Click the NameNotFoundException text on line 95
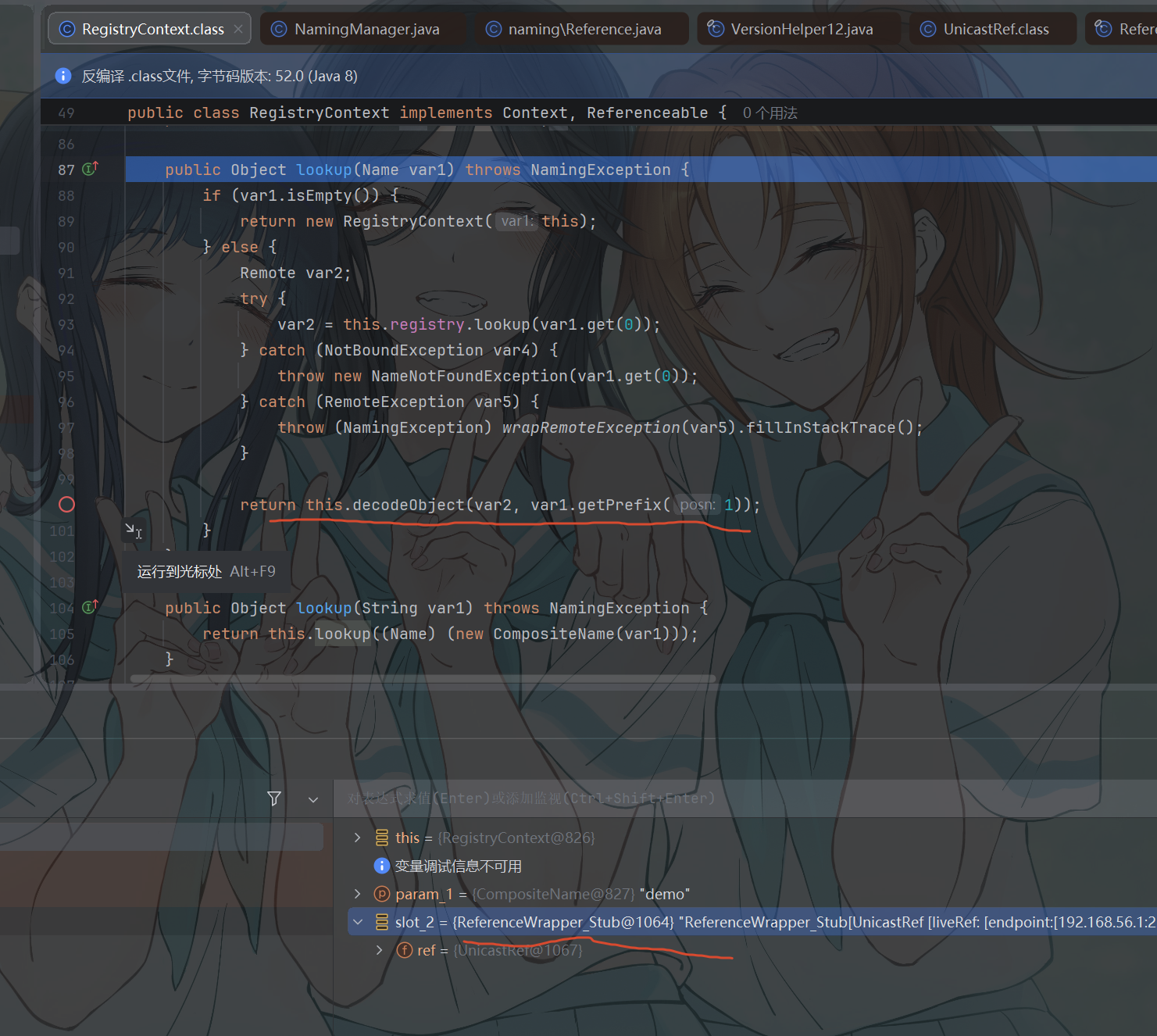The width and height of the screenshot is (1157, 1036). coord(470,376)
